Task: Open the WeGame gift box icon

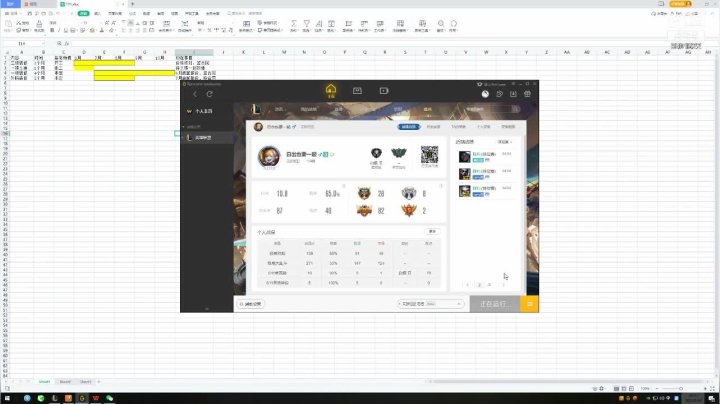Action: click(x=527, y=94)
